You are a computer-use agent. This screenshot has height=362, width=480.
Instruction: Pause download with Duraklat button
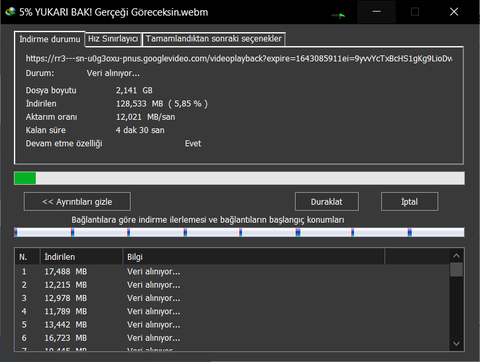tap(327, 202)
